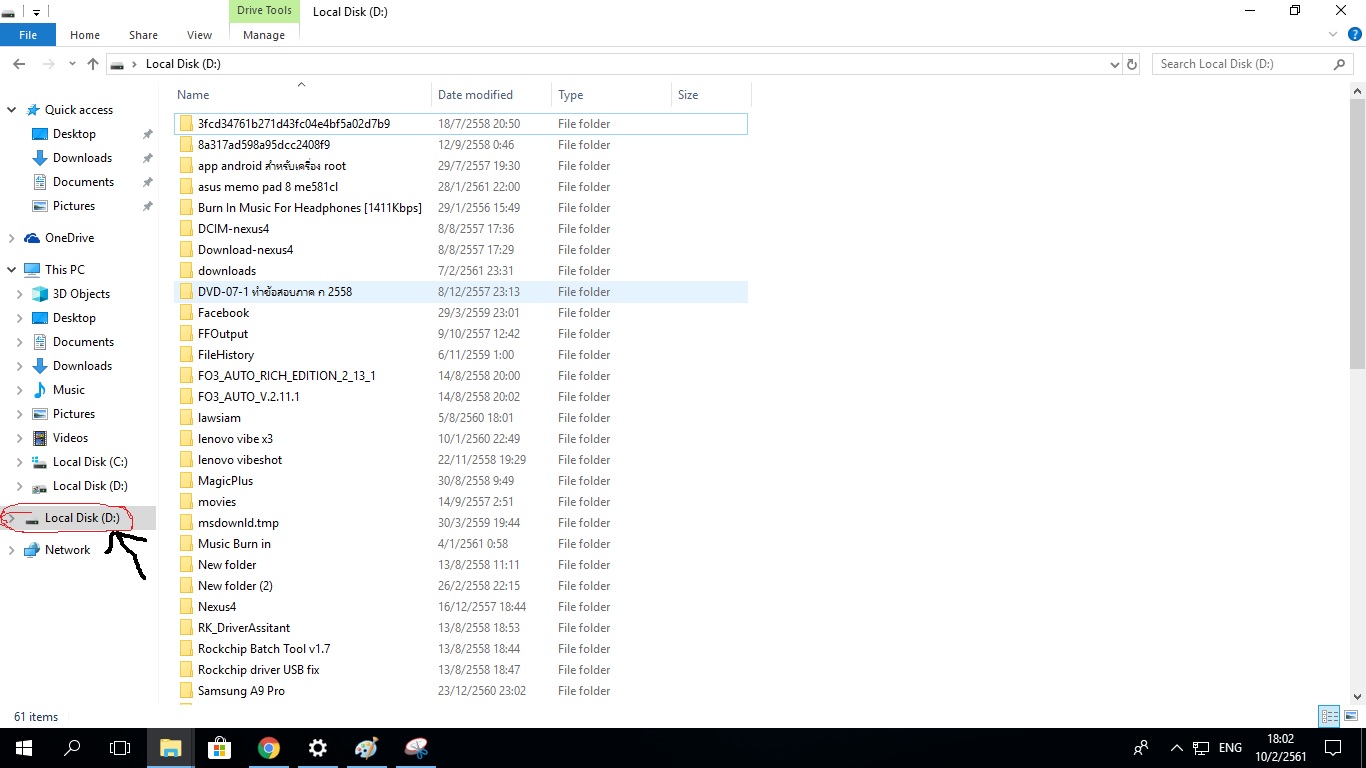Expand the OneDrive tree node
Screen dimensions: 1366x768
11,238
